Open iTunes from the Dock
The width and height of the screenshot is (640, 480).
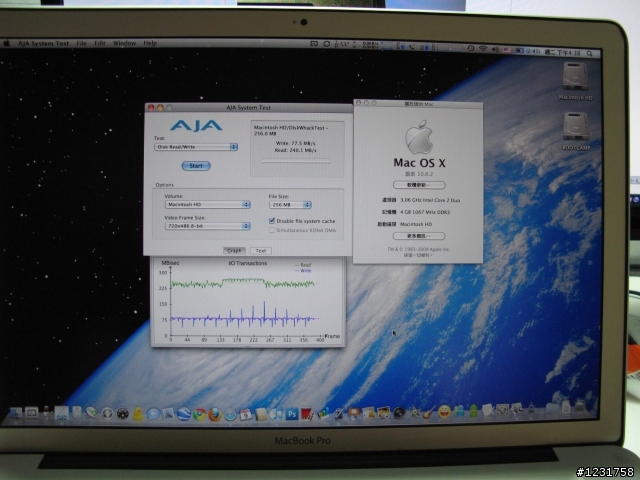point(276,414)
